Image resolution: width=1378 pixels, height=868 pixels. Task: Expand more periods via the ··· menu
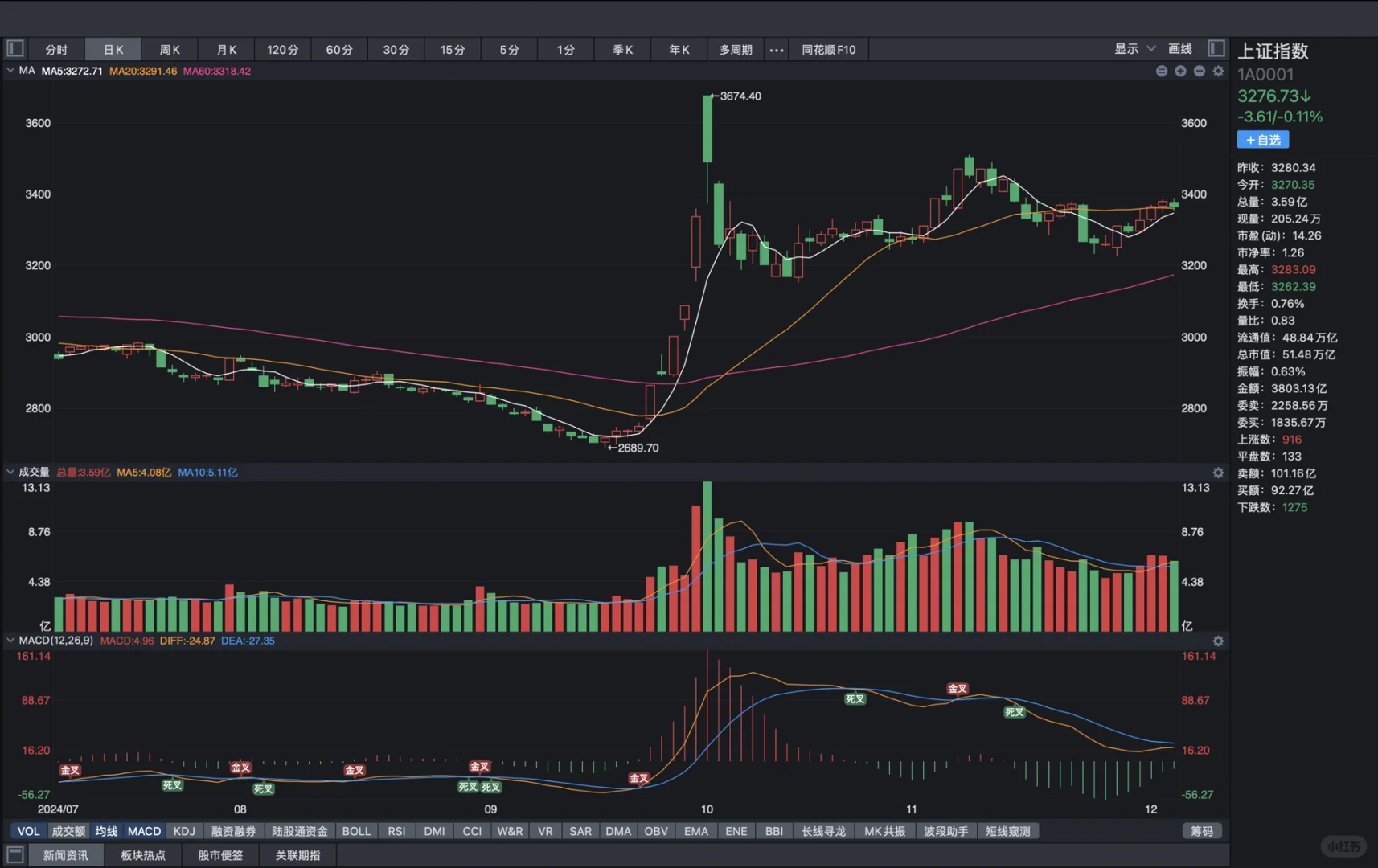coord(776,49)
